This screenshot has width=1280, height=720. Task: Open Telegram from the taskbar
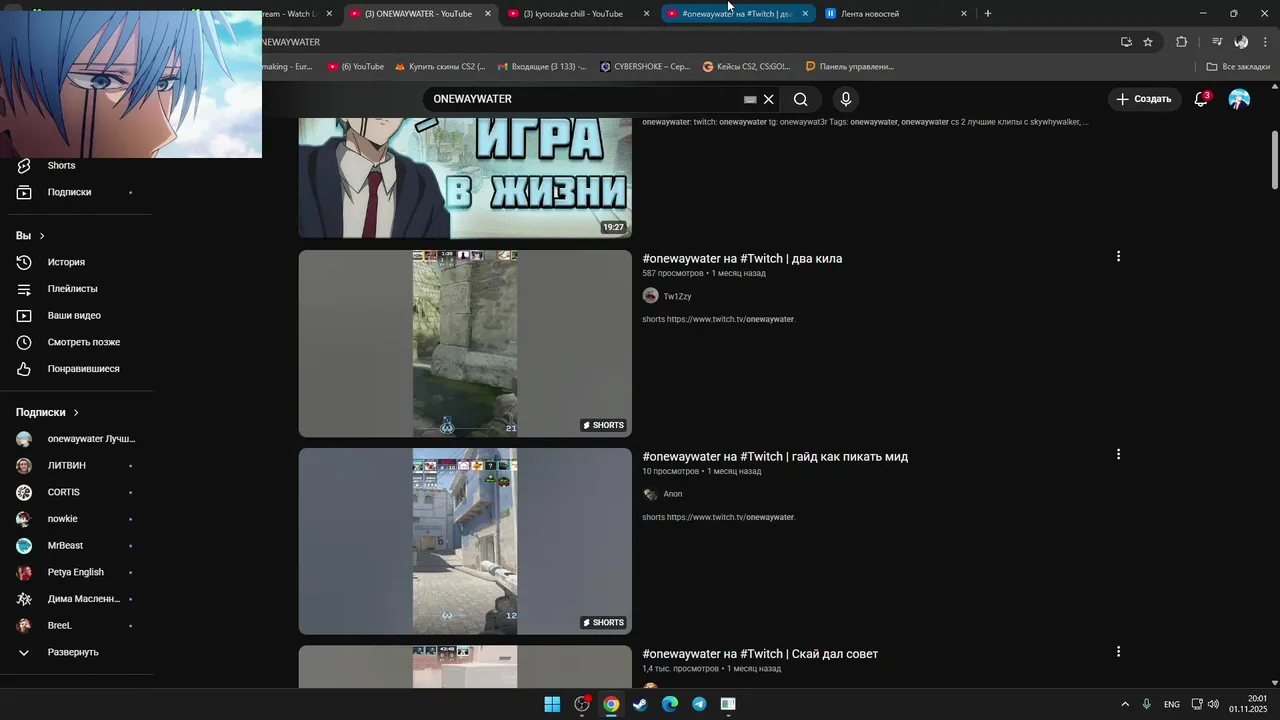coord(699,704)
